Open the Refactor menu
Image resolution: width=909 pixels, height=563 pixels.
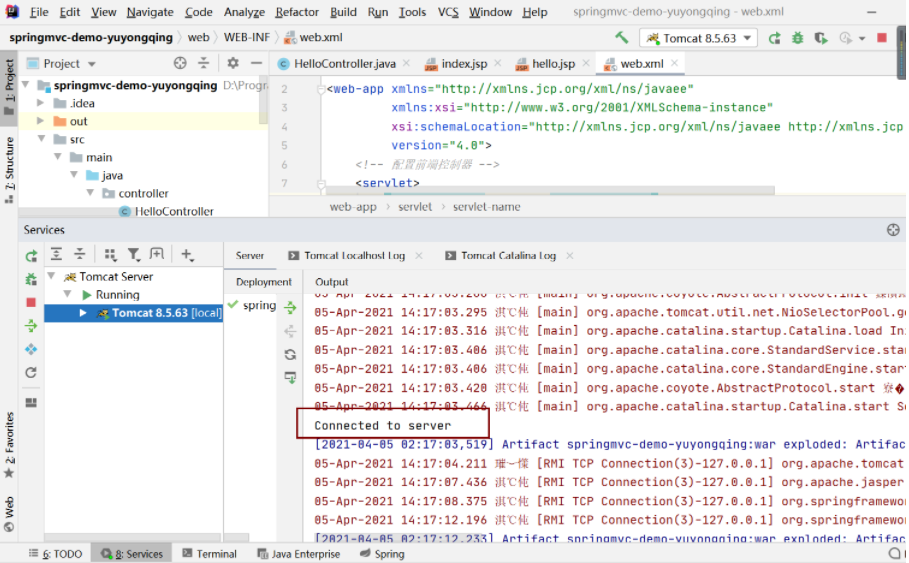coord(297,12)
